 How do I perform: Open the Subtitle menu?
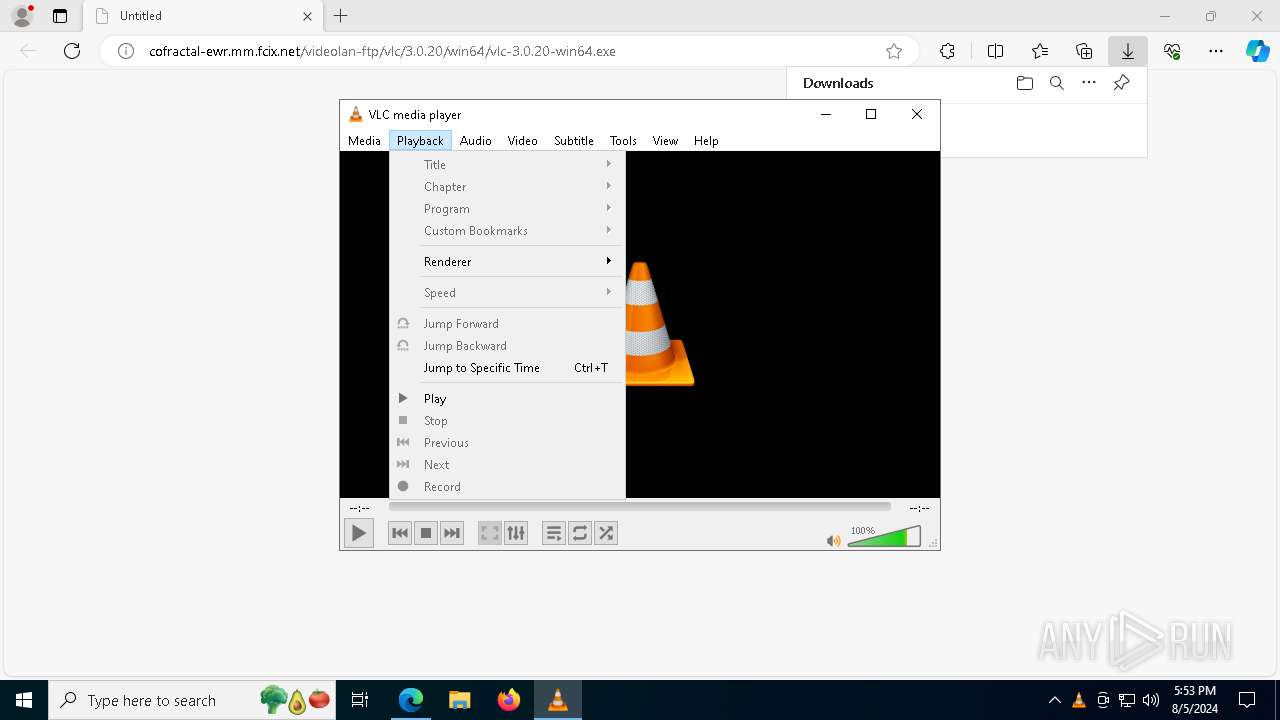pos(574,141)
